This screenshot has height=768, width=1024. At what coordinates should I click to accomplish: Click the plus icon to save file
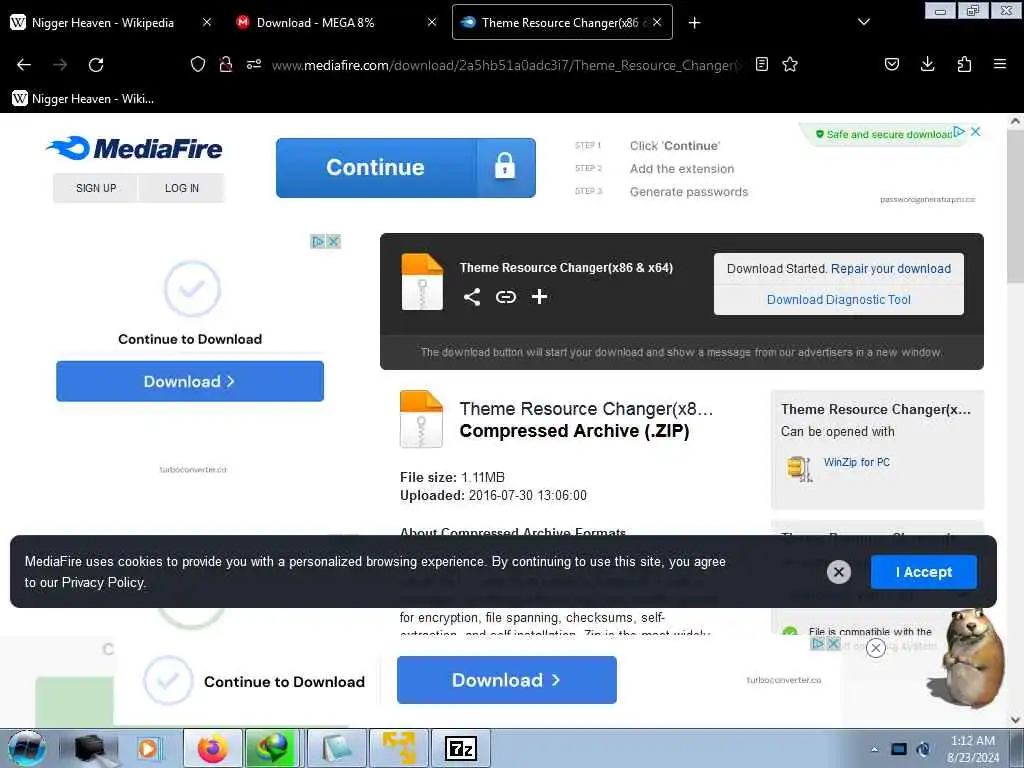pos(539,297)
